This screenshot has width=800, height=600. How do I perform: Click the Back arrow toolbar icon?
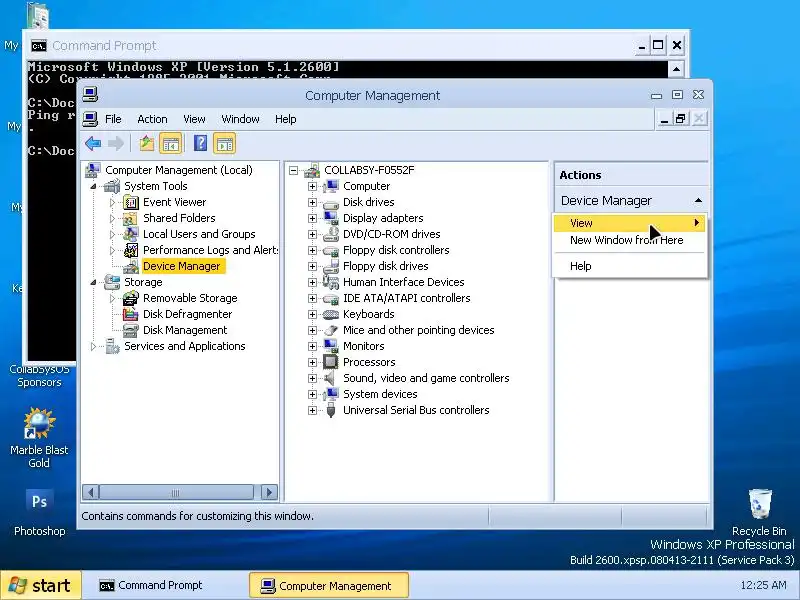pos(93,144)
